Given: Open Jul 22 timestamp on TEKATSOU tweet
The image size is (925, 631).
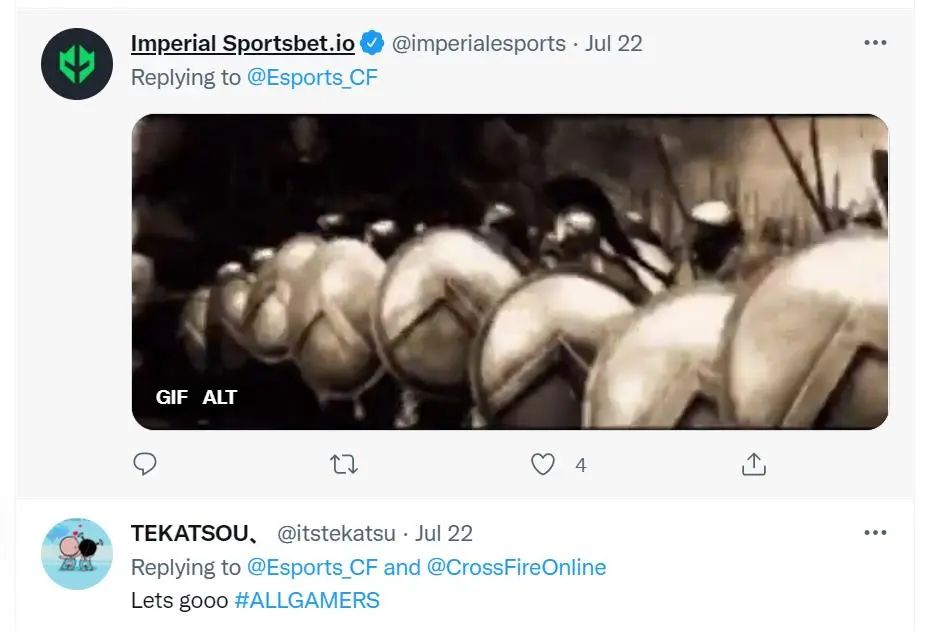Looking at the screenshot, I should [444, 533].
